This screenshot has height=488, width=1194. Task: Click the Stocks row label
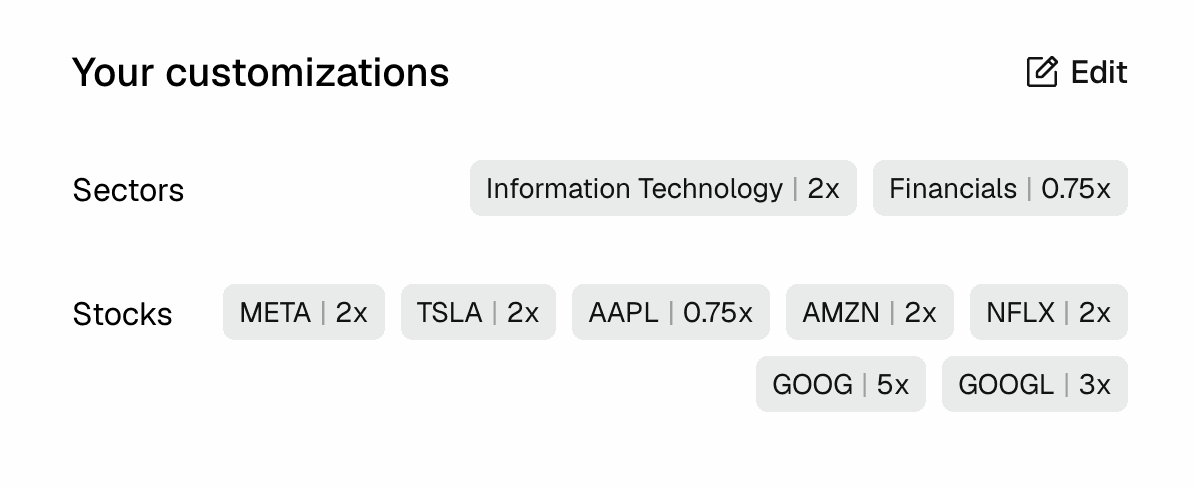pos(122,314)
